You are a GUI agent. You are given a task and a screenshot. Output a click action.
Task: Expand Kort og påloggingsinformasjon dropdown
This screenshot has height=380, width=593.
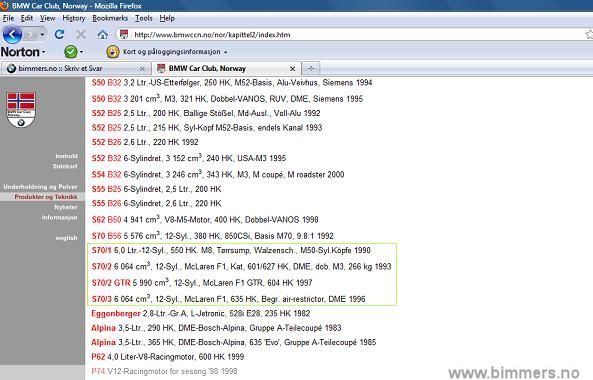pos(226,52)
